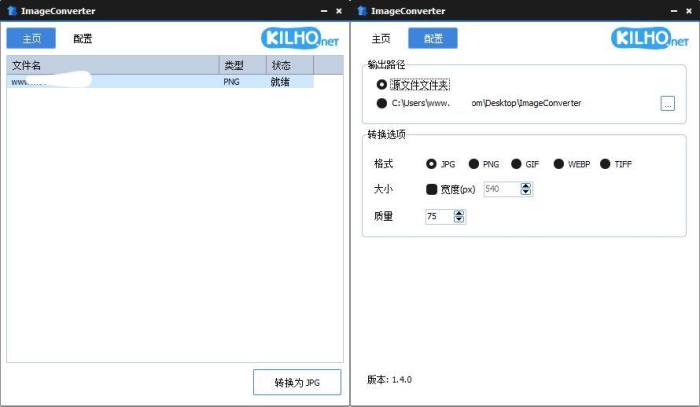The height and width of the screenshot is (407, 700).
Task: Close the left ImageConverter window
Action: pos(339,11)
